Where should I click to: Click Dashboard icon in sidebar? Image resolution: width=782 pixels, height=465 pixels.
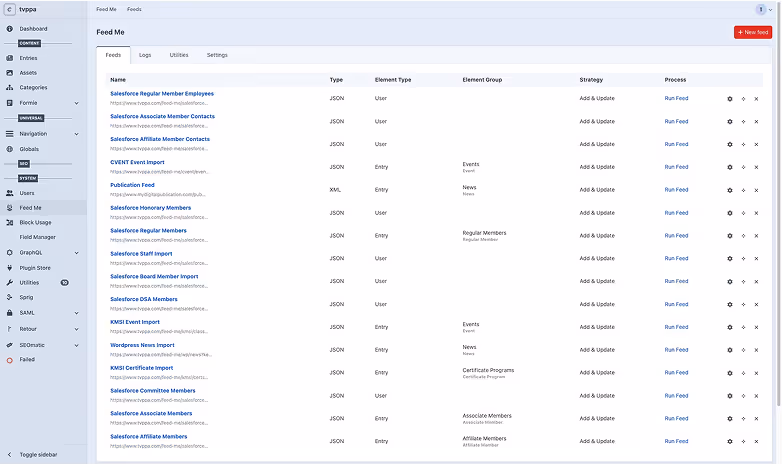tap(9, 29)
